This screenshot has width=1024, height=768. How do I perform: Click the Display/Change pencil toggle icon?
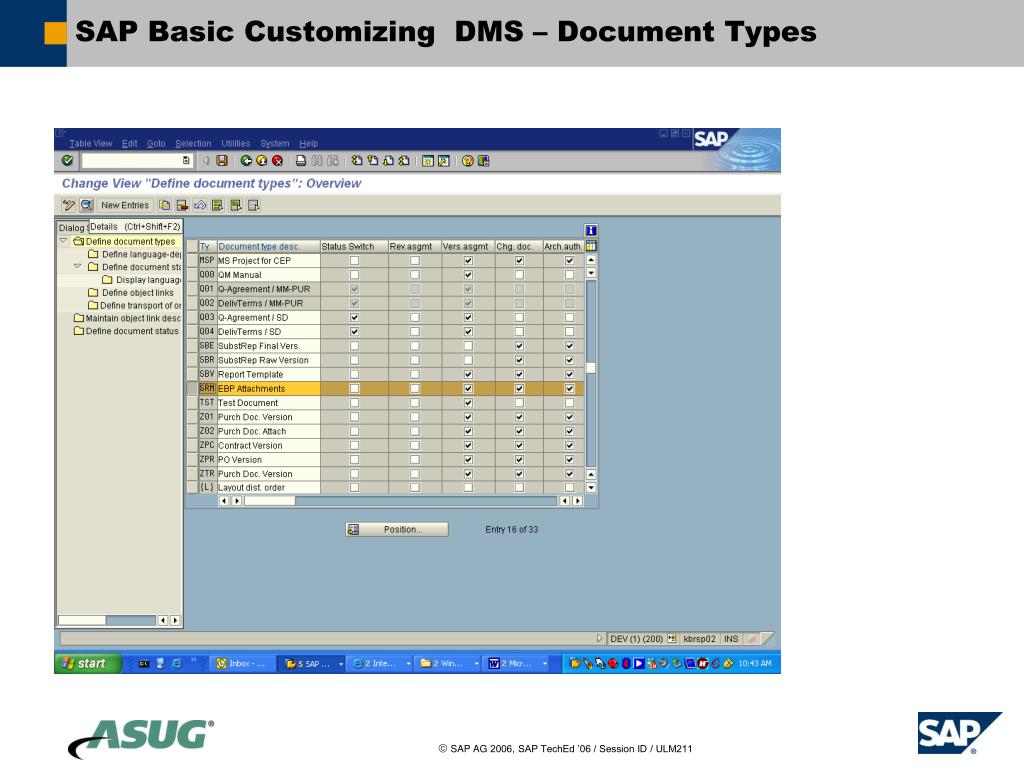click(69, 205)
